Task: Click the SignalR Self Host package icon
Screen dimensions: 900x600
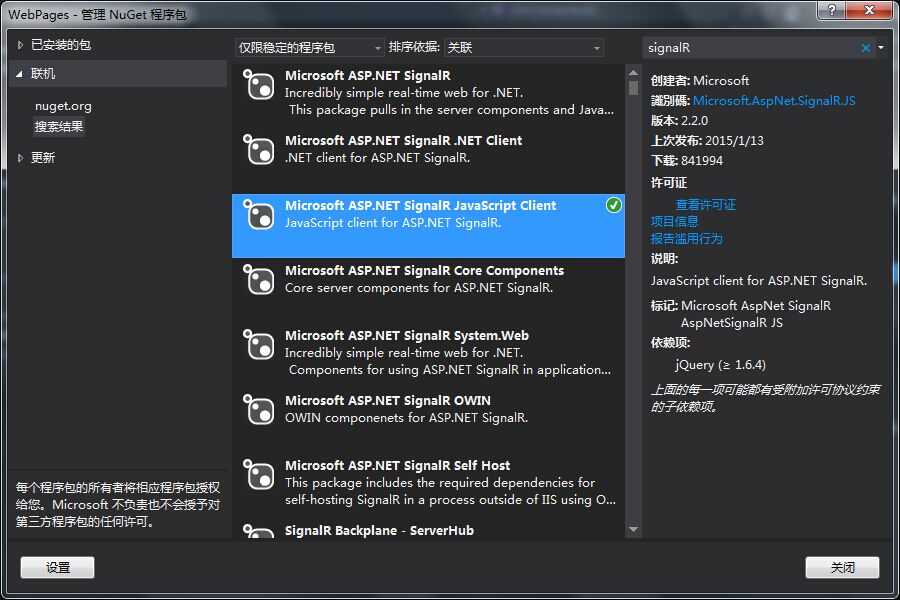Action: click(259, 474)
